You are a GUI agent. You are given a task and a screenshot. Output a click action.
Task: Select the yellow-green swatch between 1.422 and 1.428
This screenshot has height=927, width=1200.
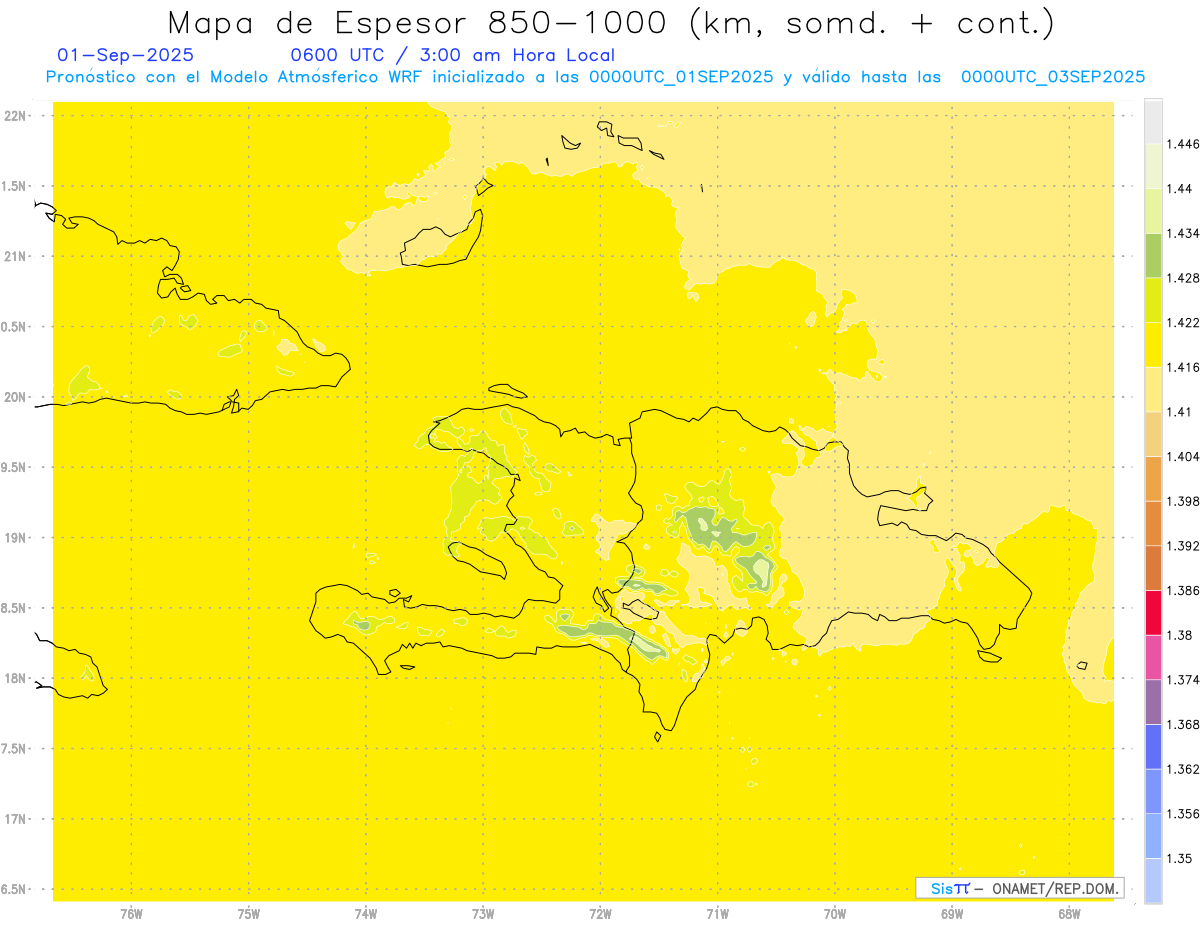pos(1153,300)
